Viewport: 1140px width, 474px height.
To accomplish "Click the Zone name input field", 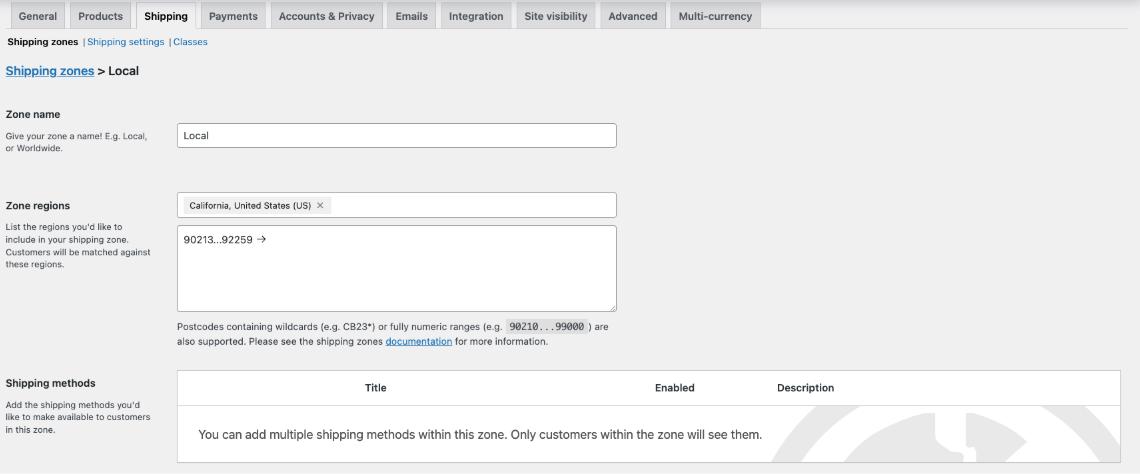I will click(396, 136).
